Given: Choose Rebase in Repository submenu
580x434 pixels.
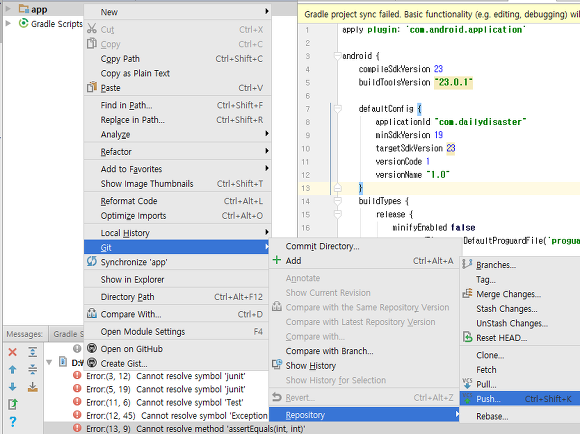Looking at the screenshot, I should tap(520, 416).
